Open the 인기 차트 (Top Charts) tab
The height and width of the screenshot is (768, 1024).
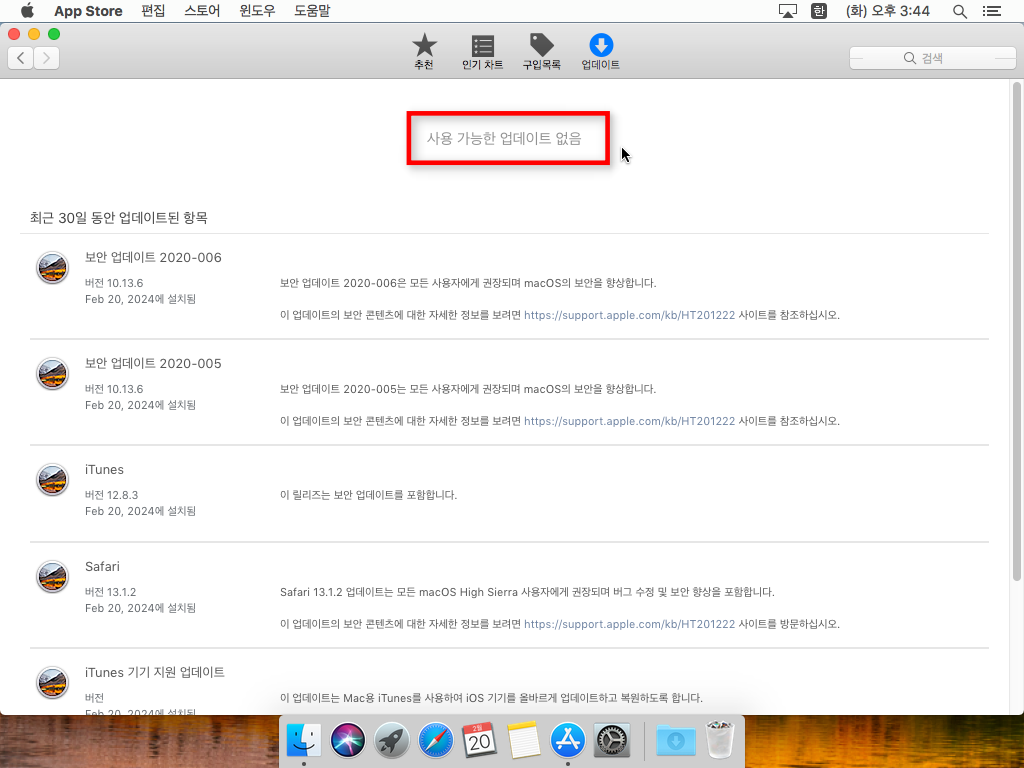pos(482,52)
